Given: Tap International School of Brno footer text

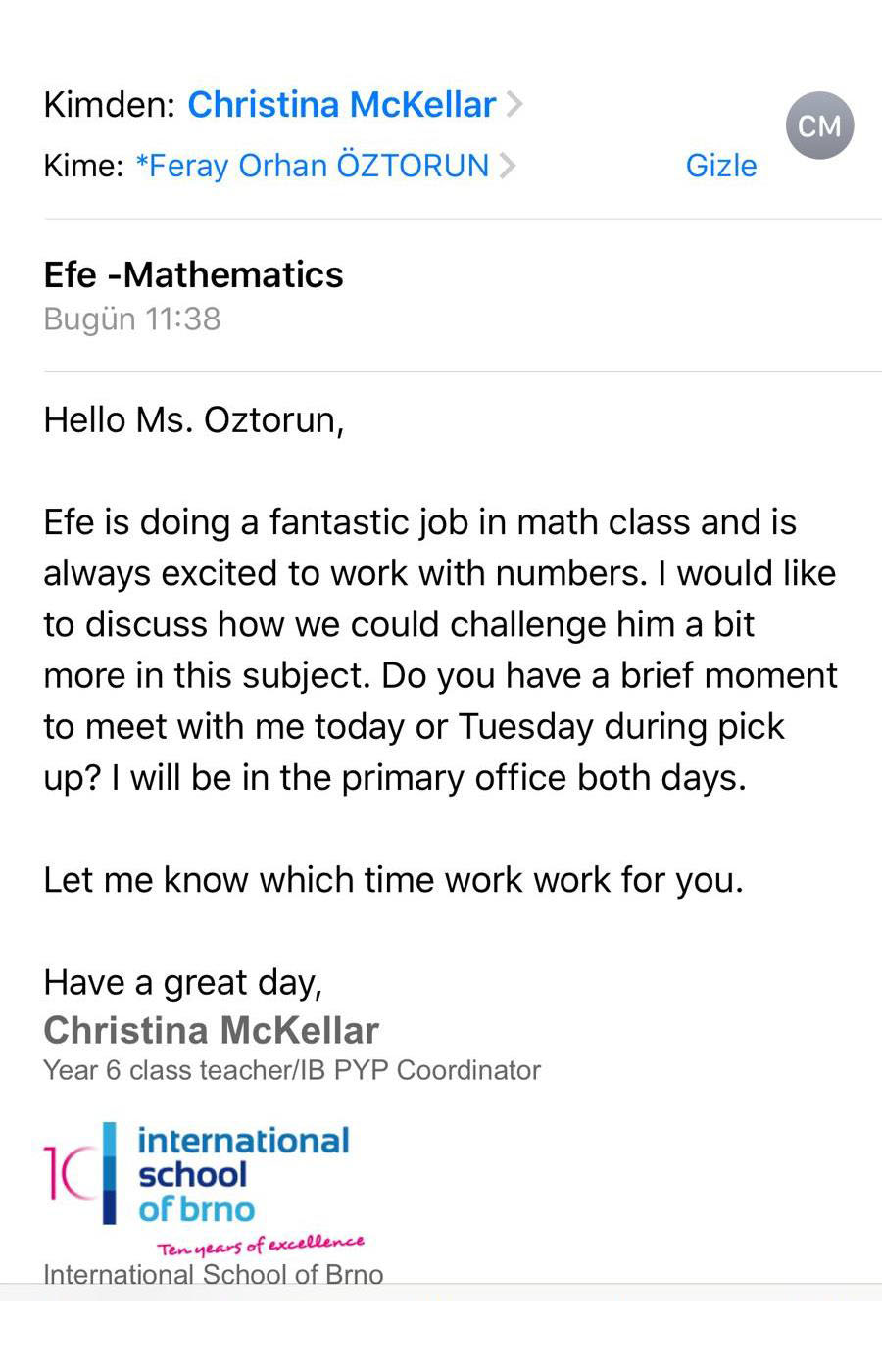Looking at the screenshot, I should (214, 1274).
